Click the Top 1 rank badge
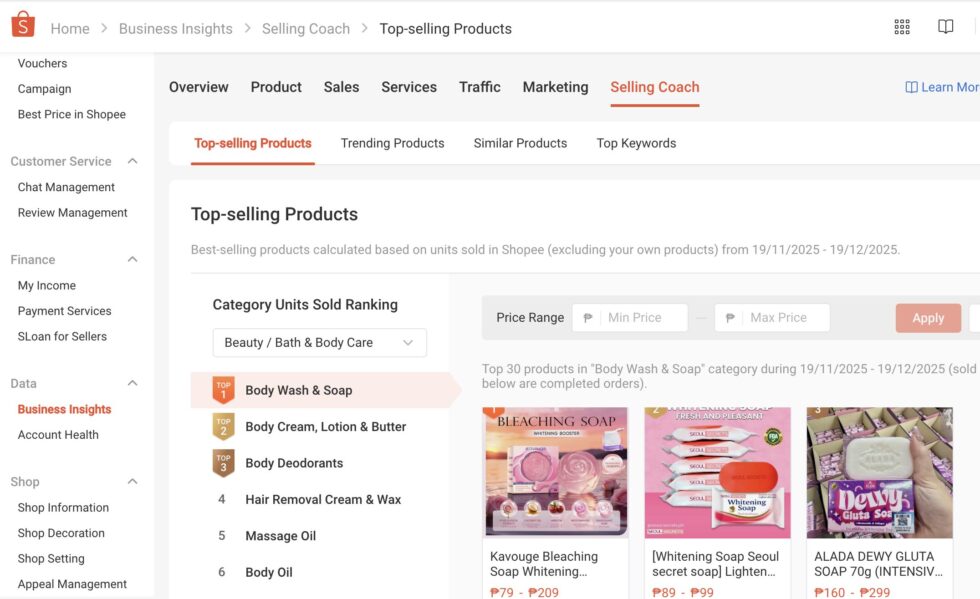The width and height of the screenshot is (980, 599). tap(223, 390)
